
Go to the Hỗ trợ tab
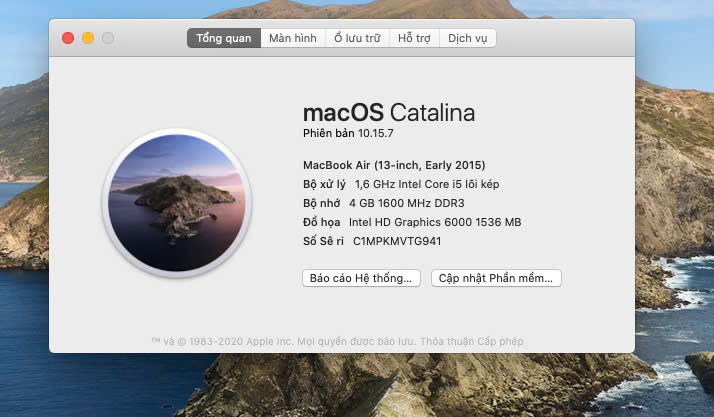pyautogui.click(x=414, y=38)
